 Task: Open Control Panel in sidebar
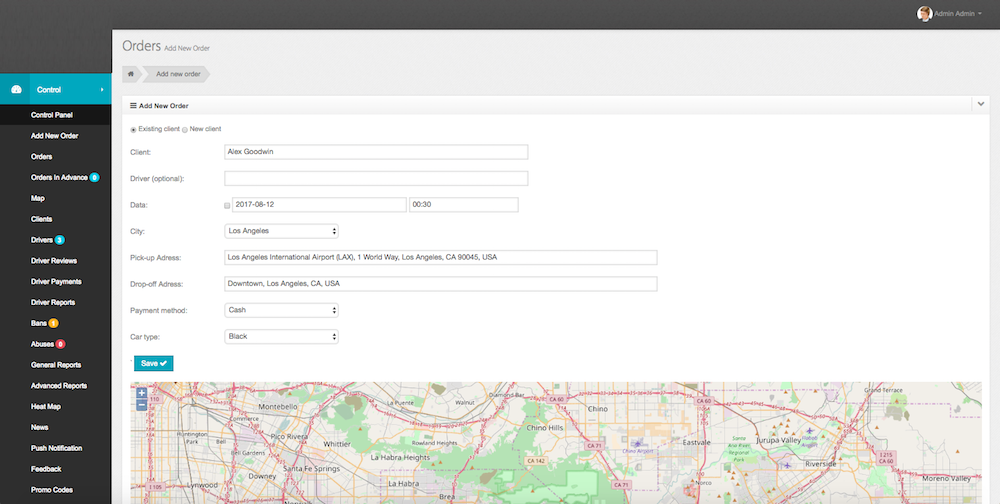coord(52,115)
